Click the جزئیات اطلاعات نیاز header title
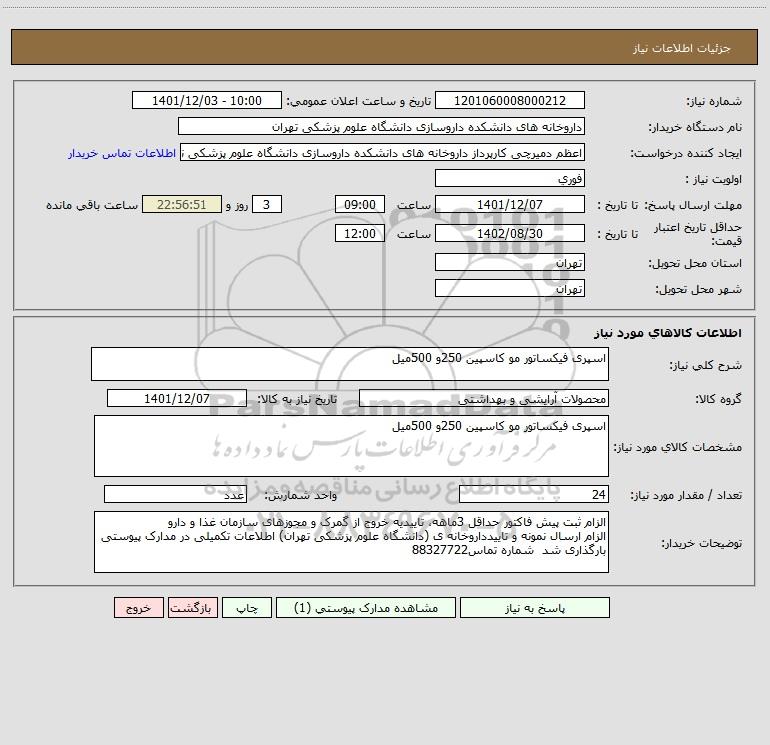Viewport: 770px width, 745px height. tap(682, 48)
